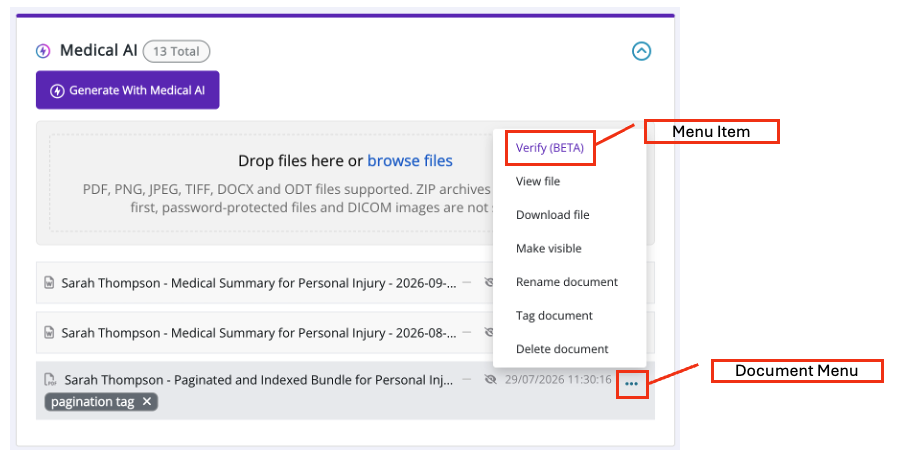Click the pagination tag label

(x=92, y=401)
